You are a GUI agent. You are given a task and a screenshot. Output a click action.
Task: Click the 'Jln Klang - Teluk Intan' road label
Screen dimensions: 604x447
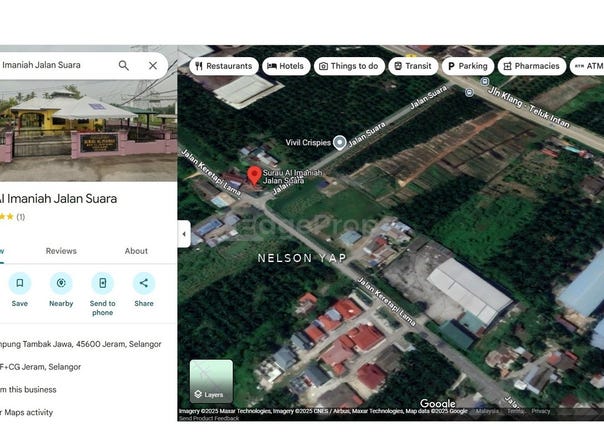pyautogui.click(x=528, y=107)
